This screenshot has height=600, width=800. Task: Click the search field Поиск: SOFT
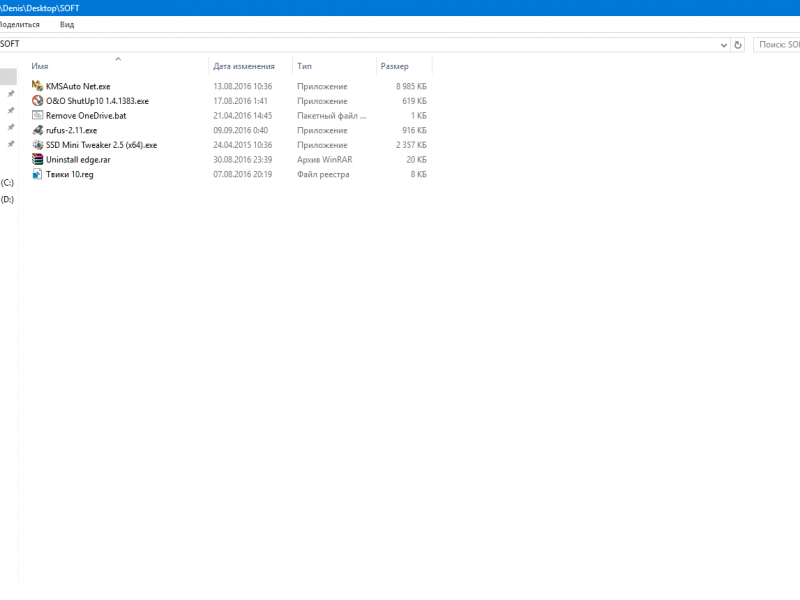point(777,45)
